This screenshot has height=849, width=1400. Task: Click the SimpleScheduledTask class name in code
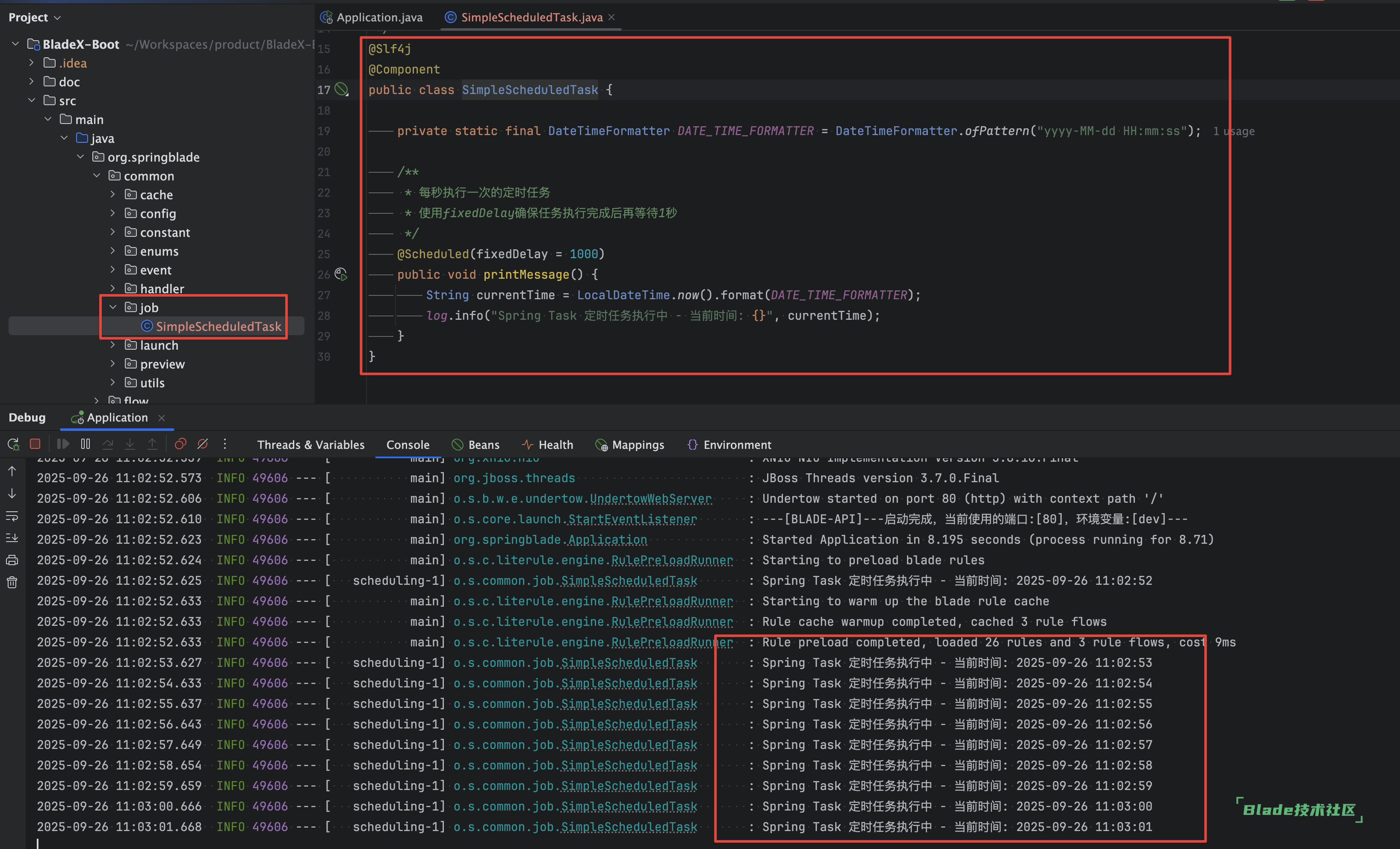[x=529, y=90]
